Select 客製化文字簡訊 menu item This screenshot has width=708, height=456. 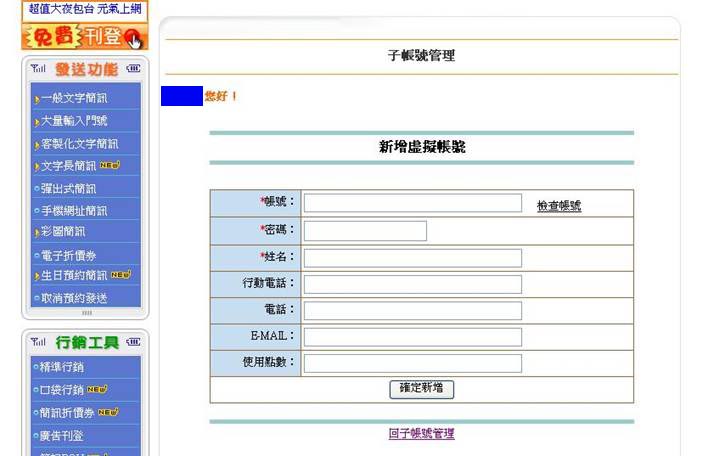(78, 144)
